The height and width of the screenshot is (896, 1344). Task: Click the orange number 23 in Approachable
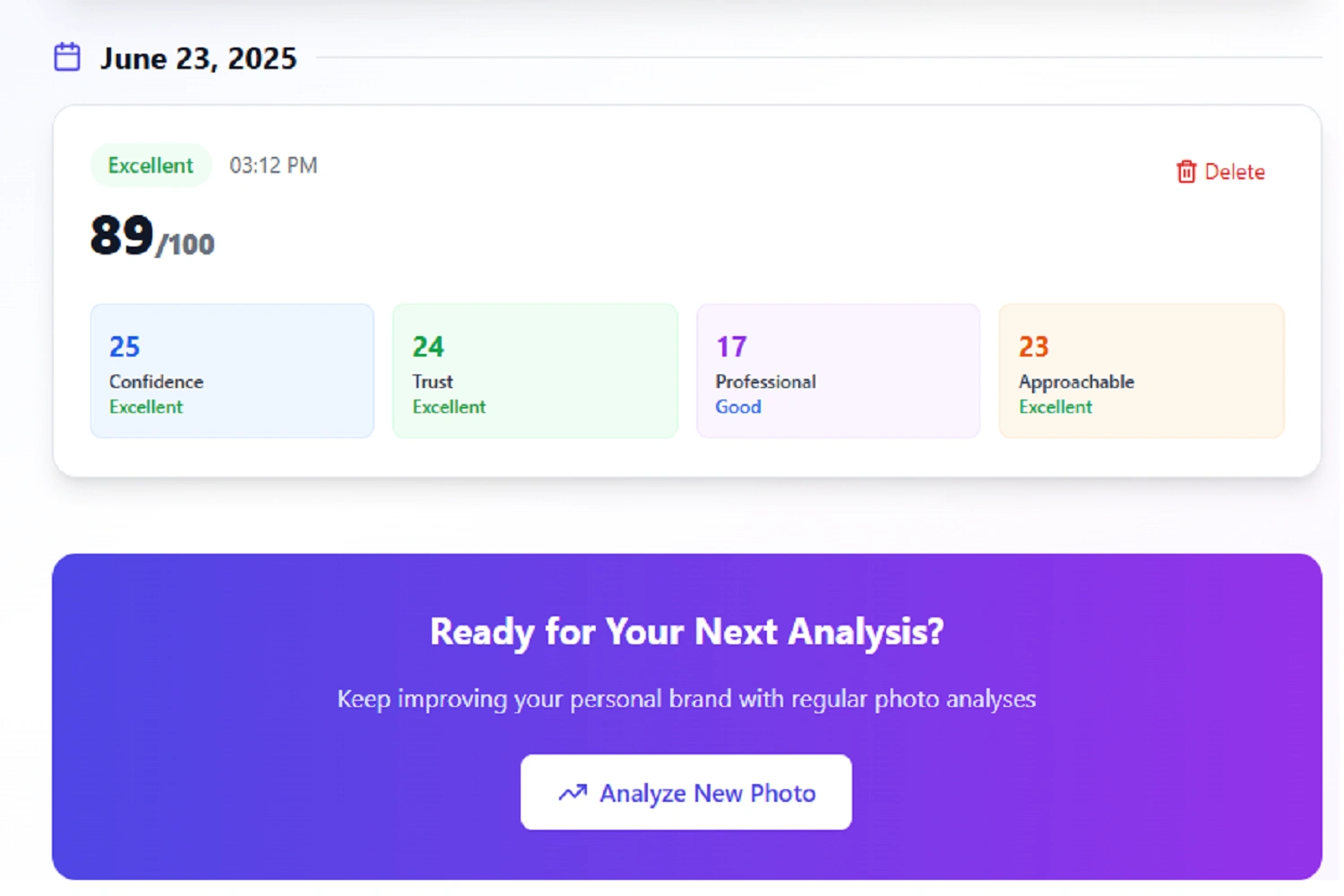coord(1033,347)
